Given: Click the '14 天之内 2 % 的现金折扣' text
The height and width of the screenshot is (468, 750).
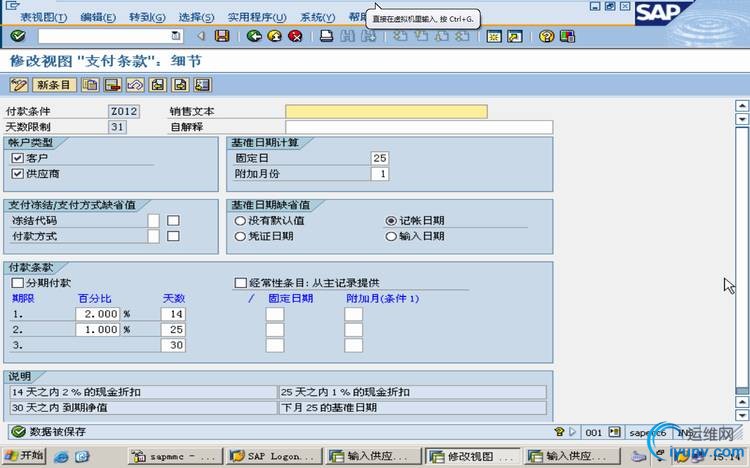Looking at the screenshot, I should coord(77,392).
